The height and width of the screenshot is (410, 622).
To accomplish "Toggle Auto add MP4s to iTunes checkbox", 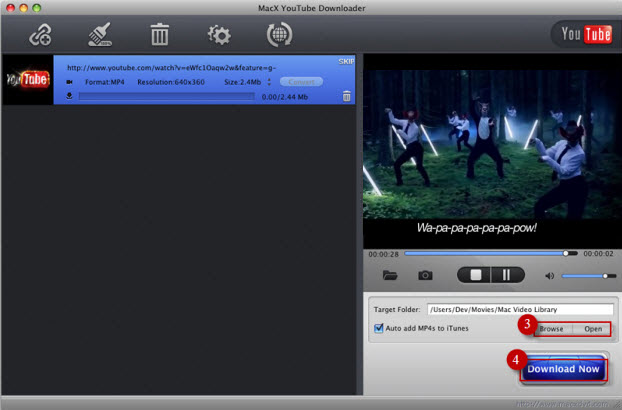I will [378, 328].
